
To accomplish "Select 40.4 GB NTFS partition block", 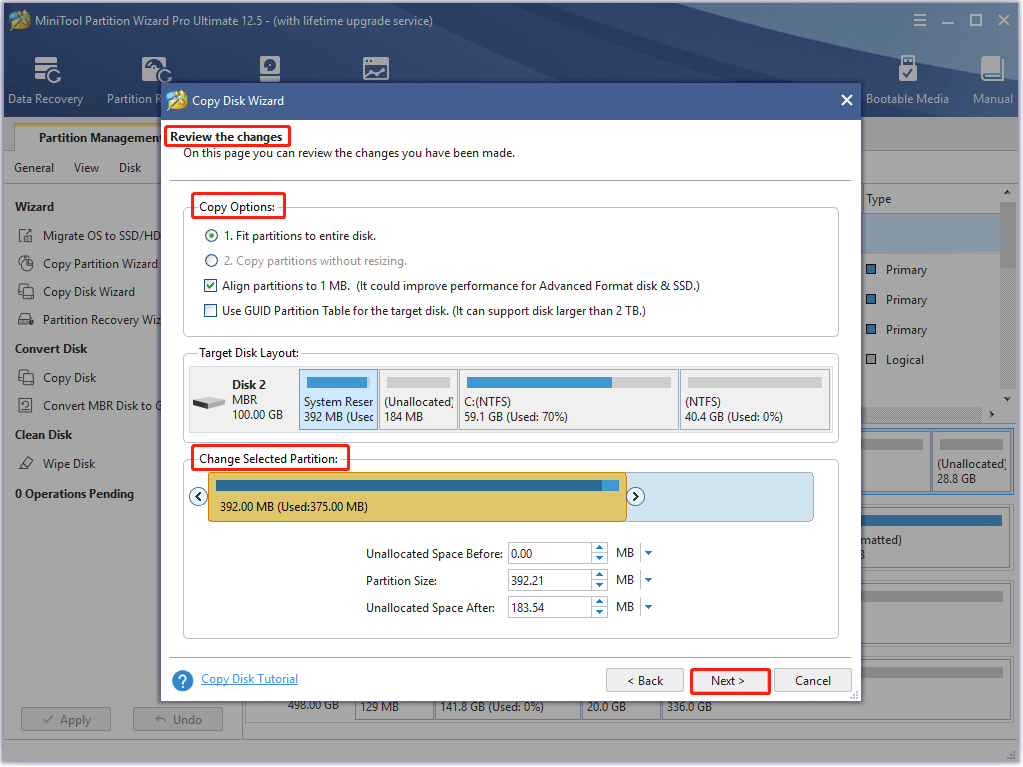I will point(755,399).
